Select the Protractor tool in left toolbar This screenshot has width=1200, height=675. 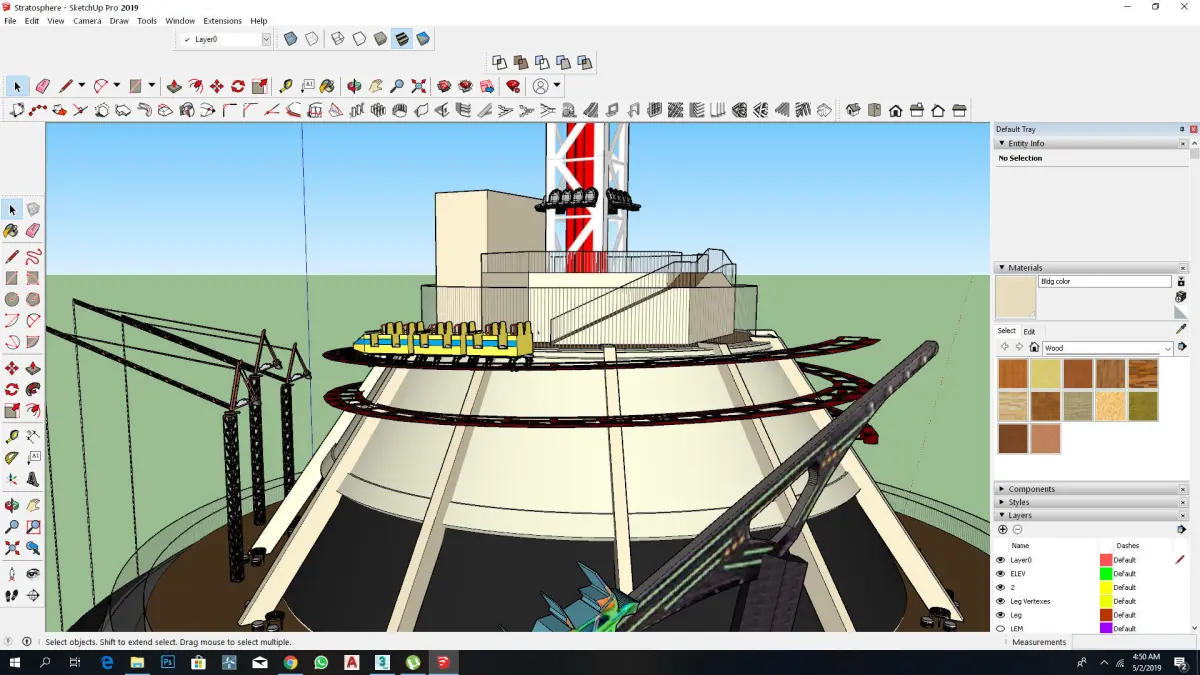pyautogui.click(x=12, y=457)
